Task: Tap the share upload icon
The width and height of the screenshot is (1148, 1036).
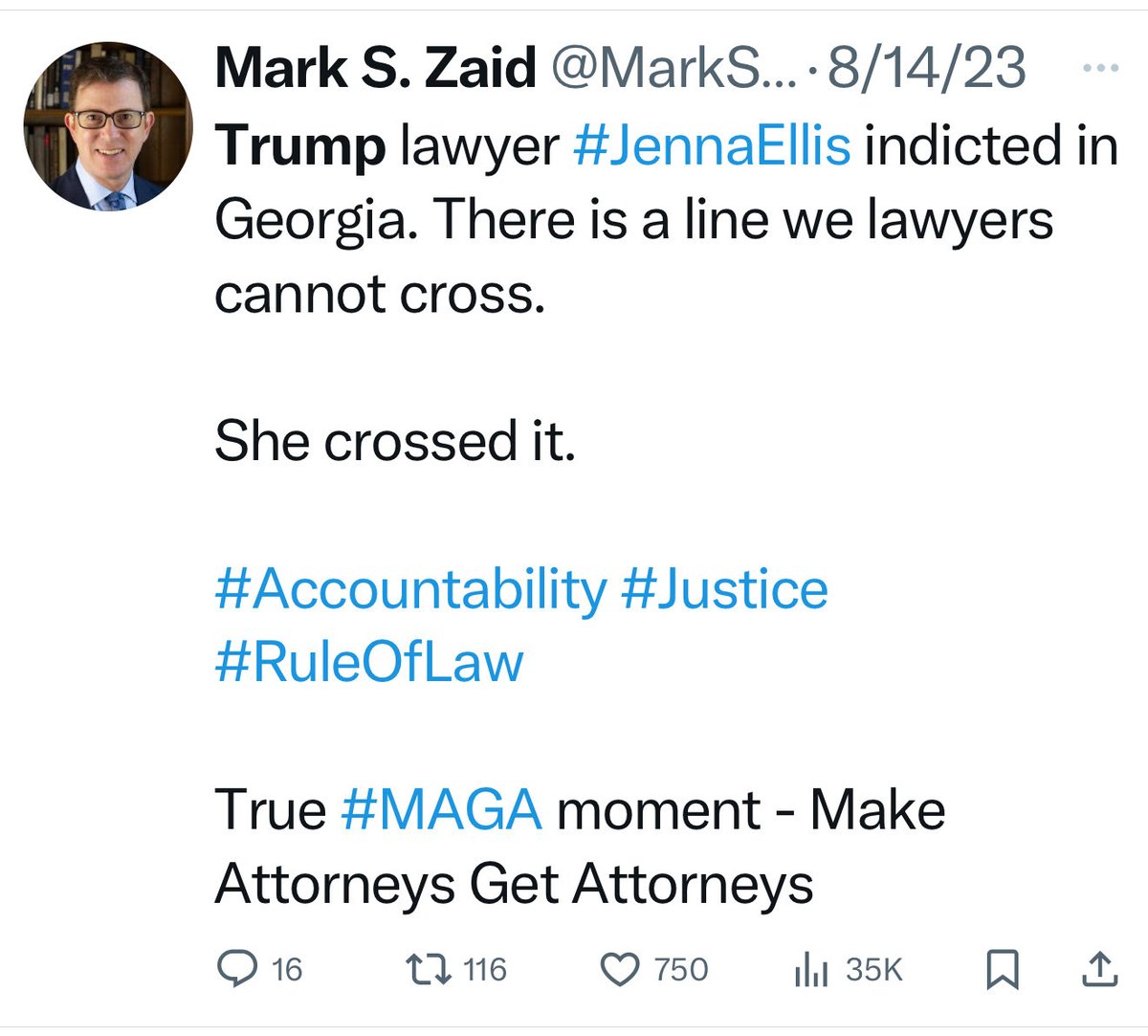Action: pyautogui.click(x=1099, y=970)
